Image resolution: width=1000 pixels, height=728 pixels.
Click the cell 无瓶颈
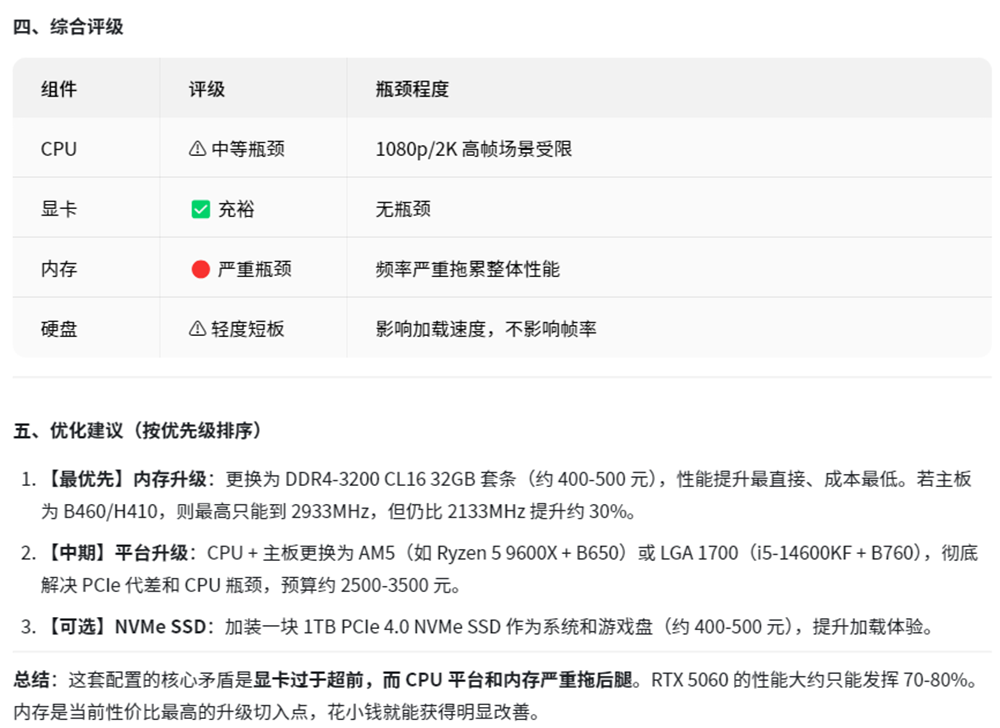click(403, 209)
